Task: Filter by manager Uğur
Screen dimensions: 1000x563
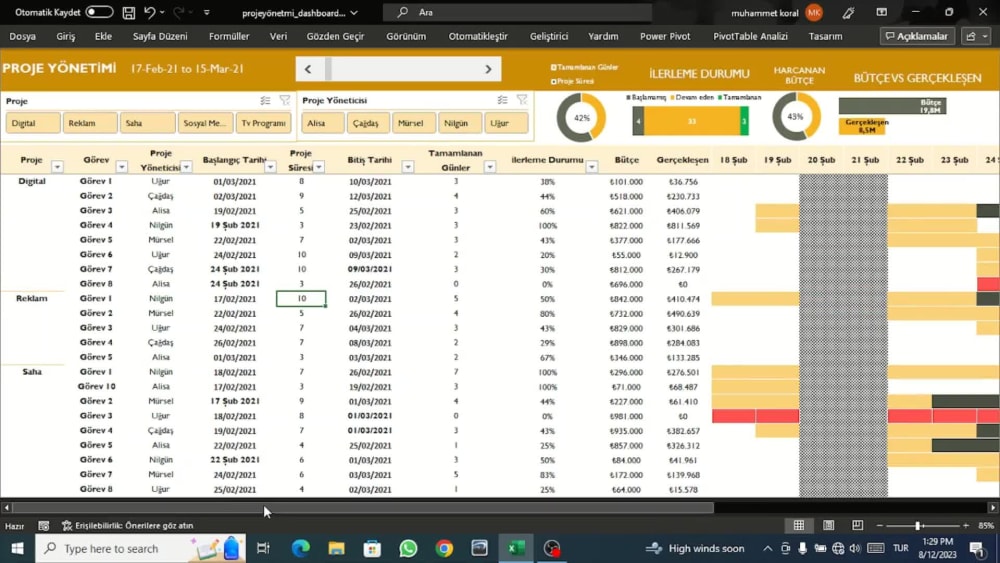Action: 506,123
